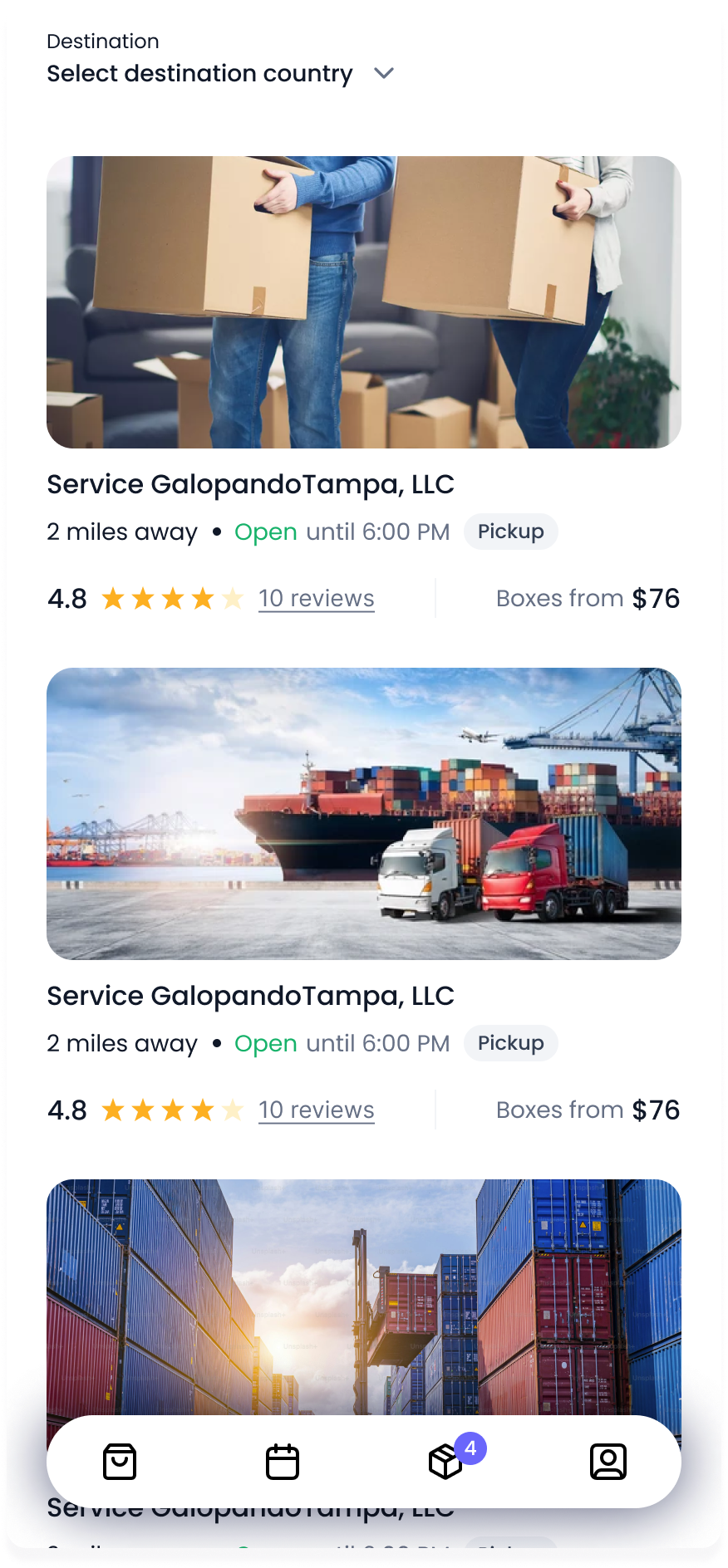Tap Boxes from $76 on first card
728x1568 pixels.
(x=588, y=598)
